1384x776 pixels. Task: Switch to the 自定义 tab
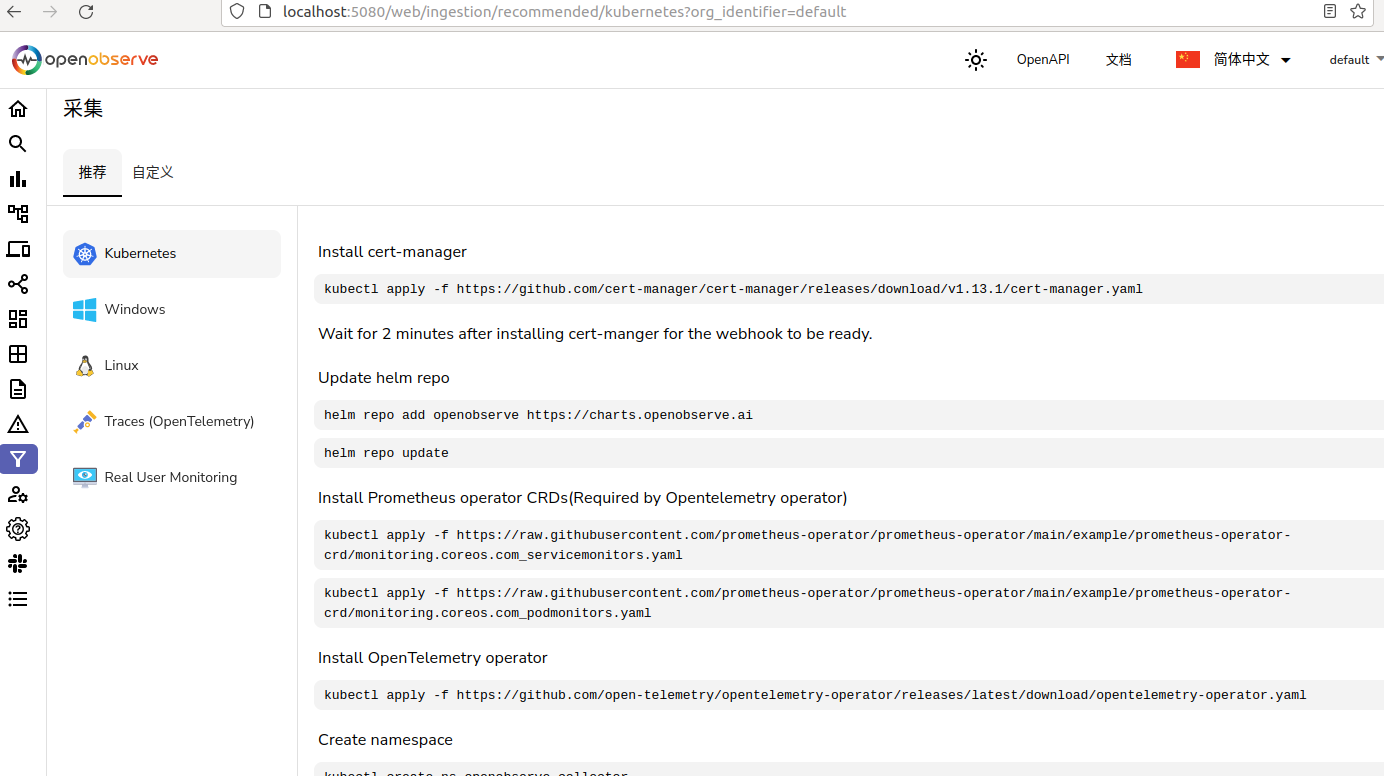pos(152,172)
